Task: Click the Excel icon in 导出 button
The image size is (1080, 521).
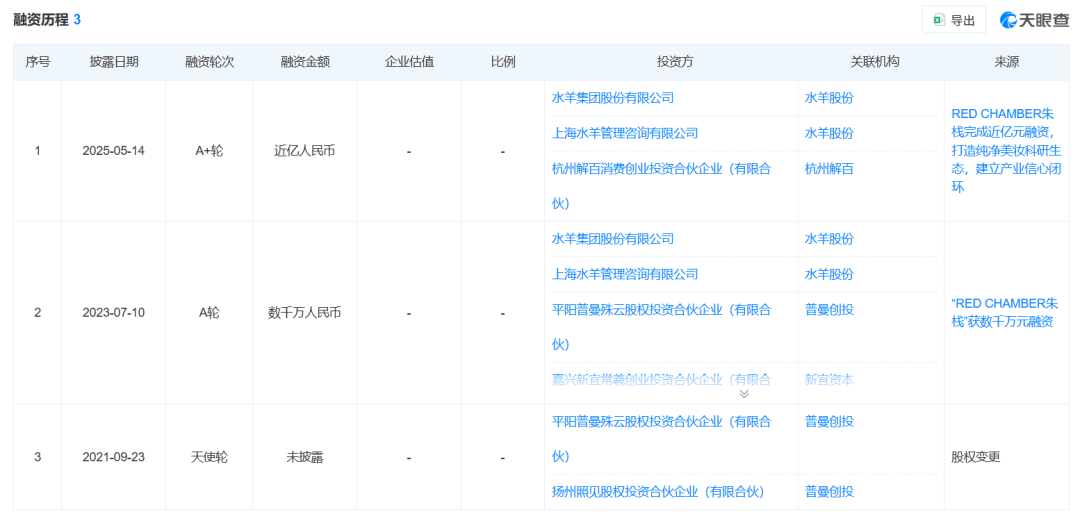Action: (x=938, y=21)
